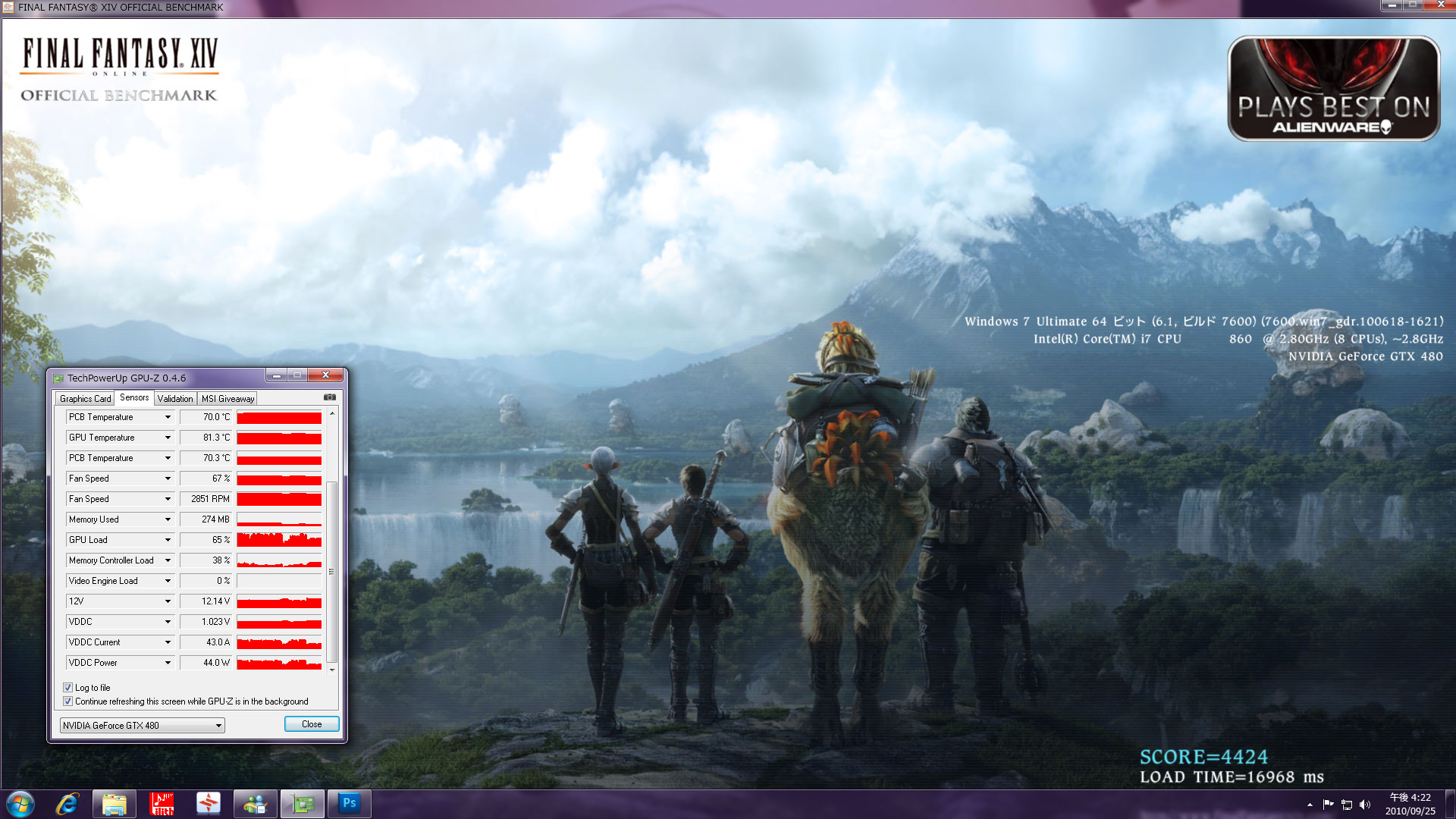
Task: Close the Final Fantasy XIV Benchmark window
Action: (1440, 5)
